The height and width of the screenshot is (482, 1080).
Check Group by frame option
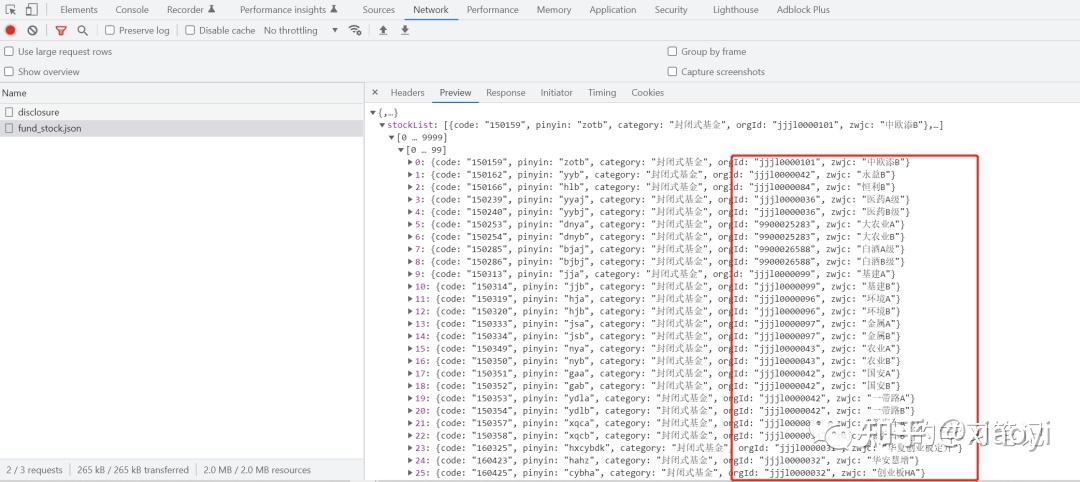(x=672, y=52)
